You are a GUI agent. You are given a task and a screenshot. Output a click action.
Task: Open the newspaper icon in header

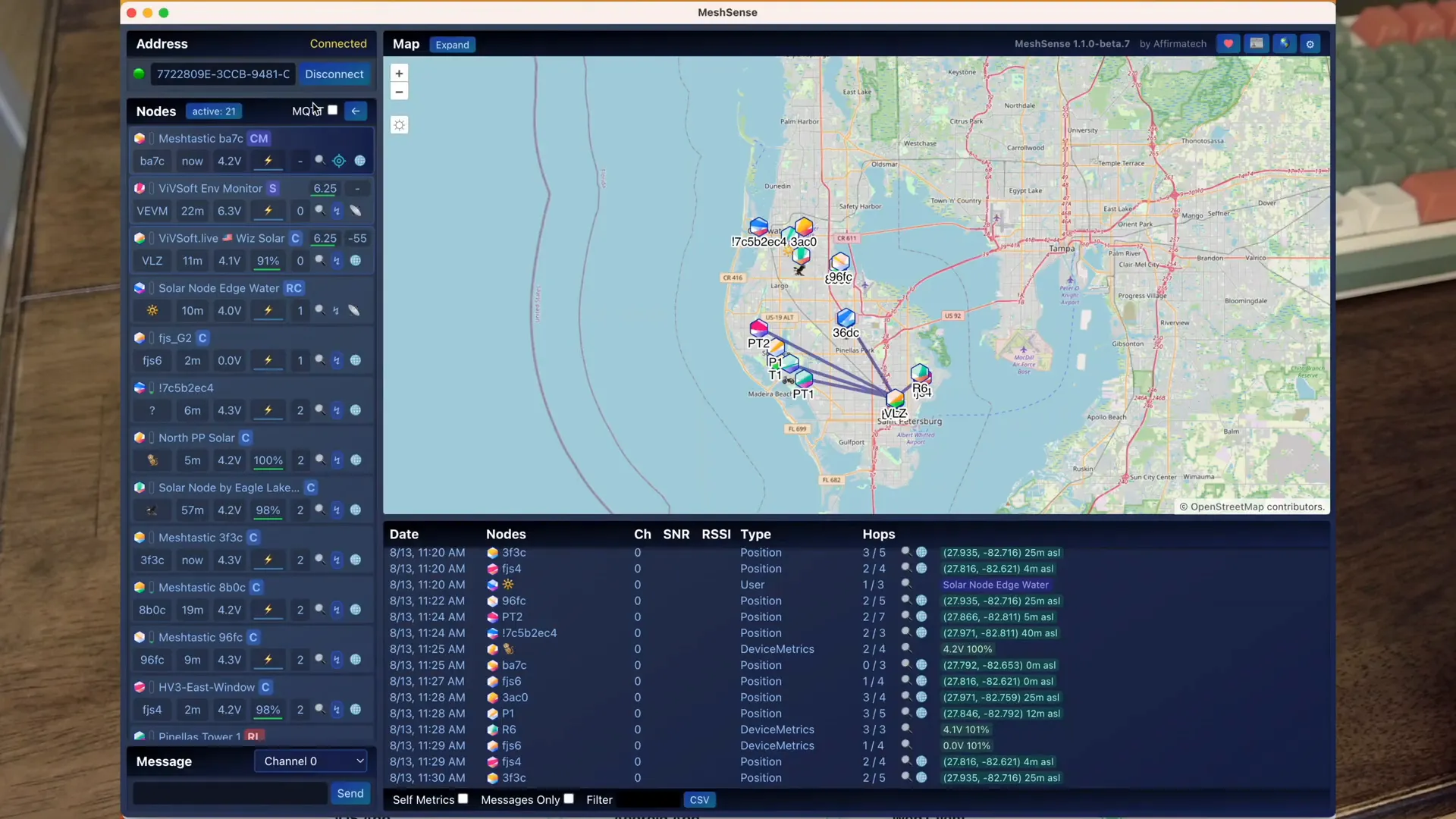(1256, 44)
